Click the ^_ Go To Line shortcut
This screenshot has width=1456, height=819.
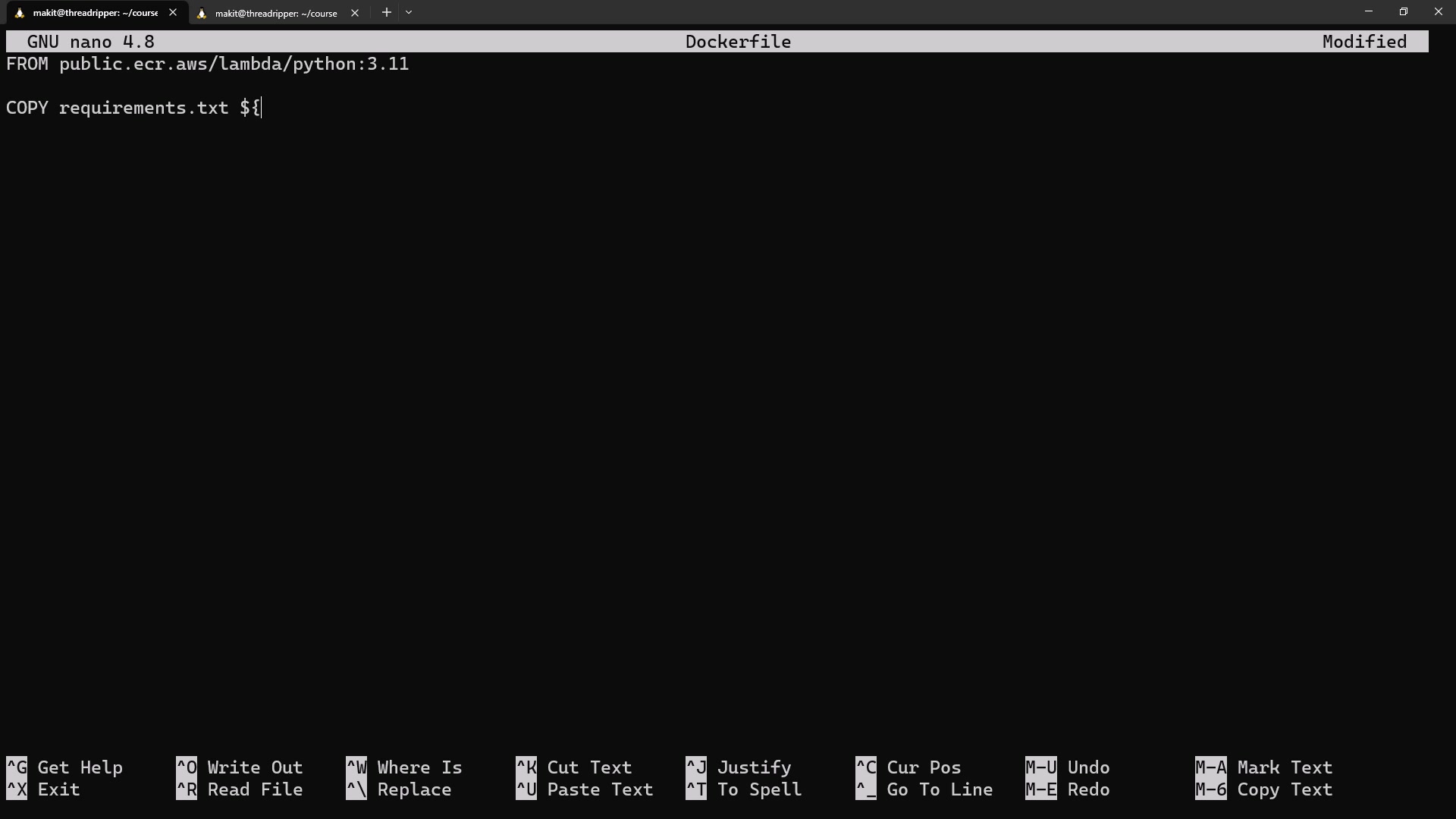[x=924, y=789]
